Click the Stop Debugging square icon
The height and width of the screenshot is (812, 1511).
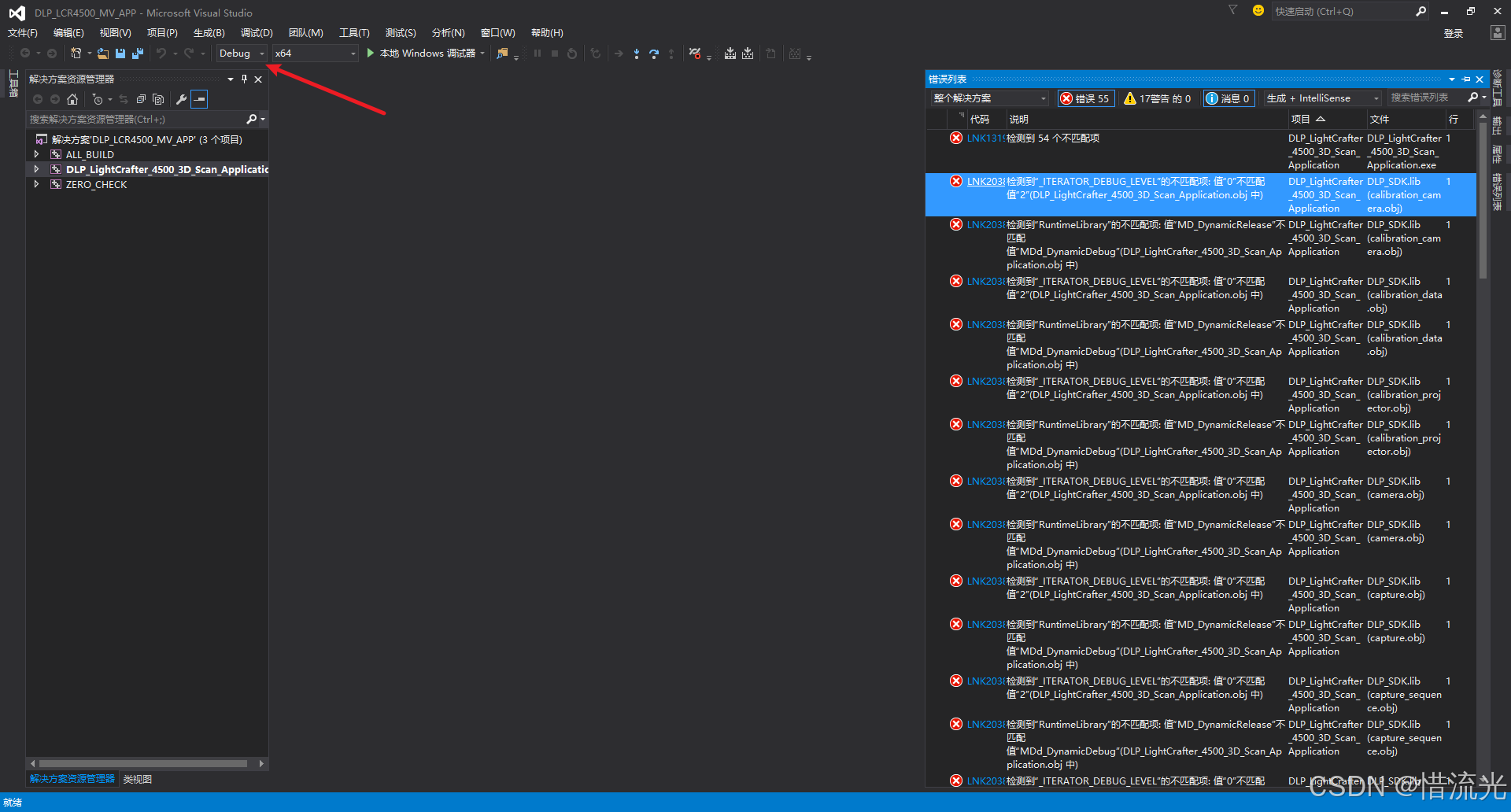tap(555, 54)
